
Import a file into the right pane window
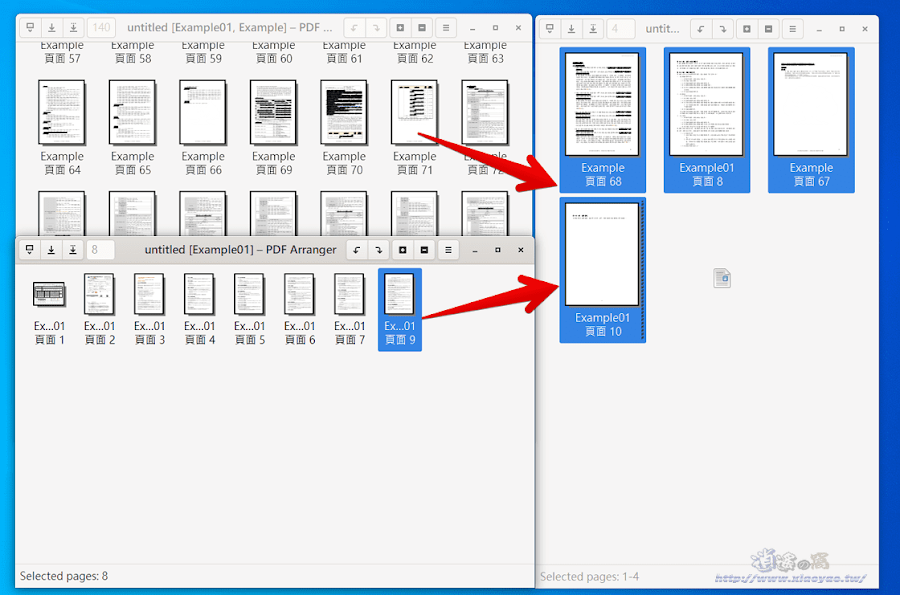[x=550, y=29]
